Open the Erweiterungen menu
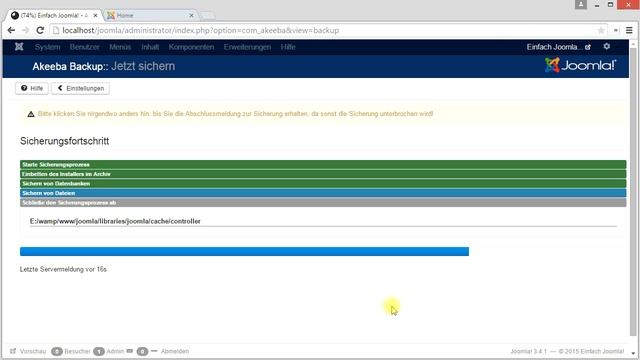 247,47
